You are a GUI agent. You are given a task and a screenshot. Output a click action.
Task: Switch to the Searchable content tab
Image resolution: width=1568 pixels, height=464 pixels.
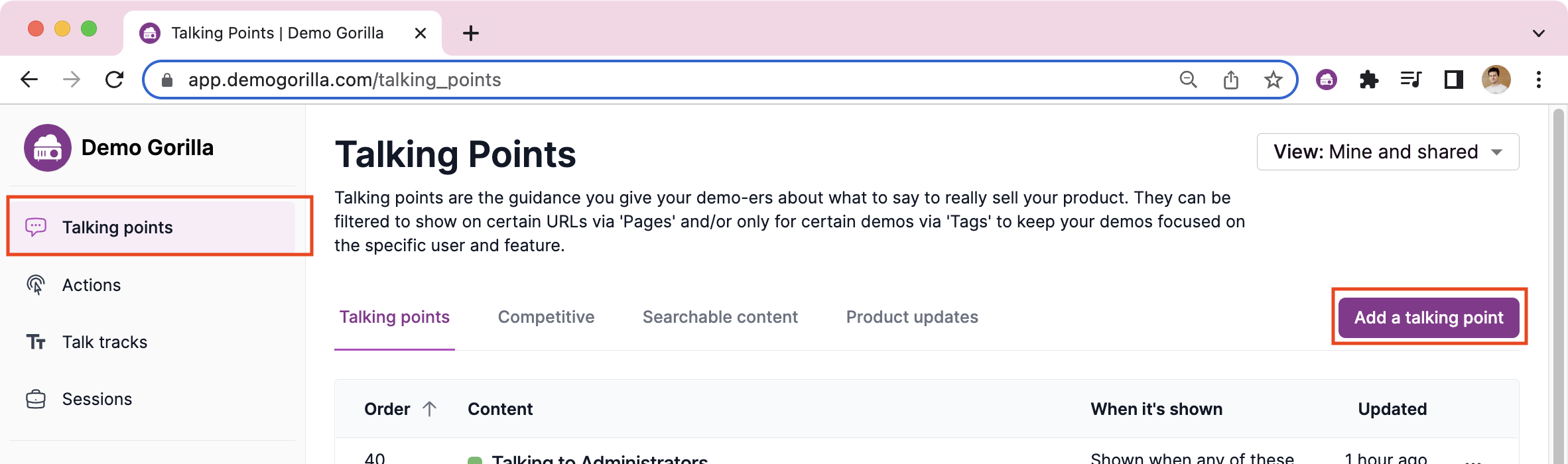[720, 317]
